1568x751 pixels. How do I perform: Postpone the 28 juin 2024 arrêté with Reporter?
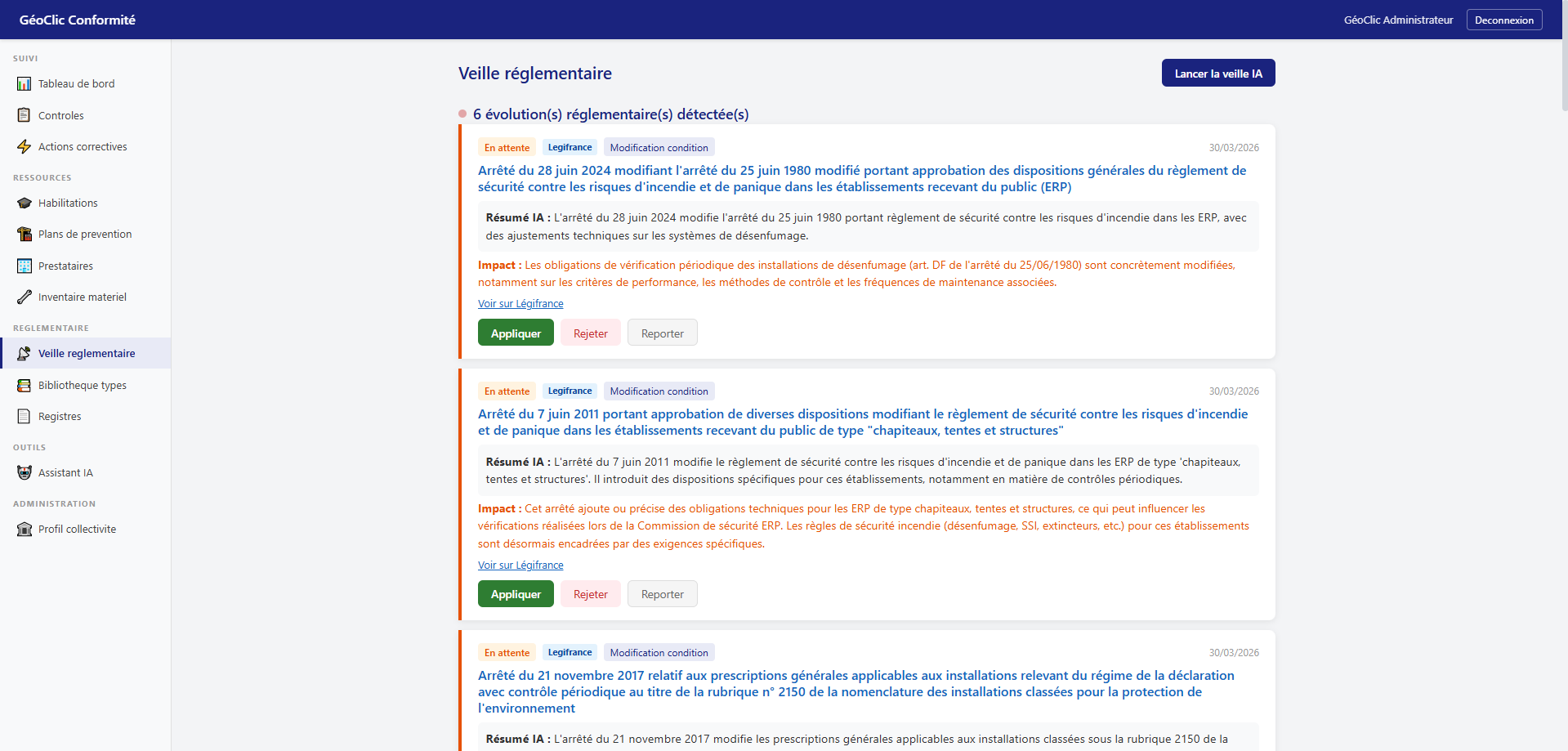[662, 333]
